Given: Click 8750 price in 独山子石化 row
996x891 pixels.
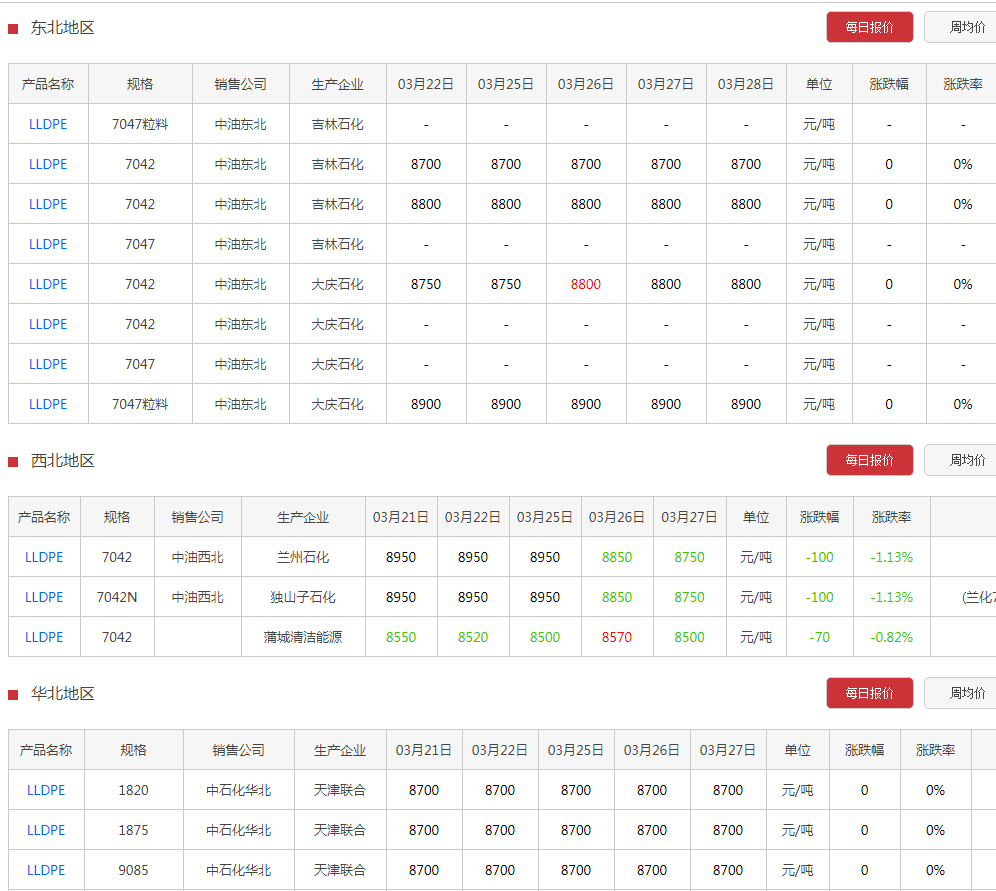Looking at the screenshot, I should pos(689,598).
